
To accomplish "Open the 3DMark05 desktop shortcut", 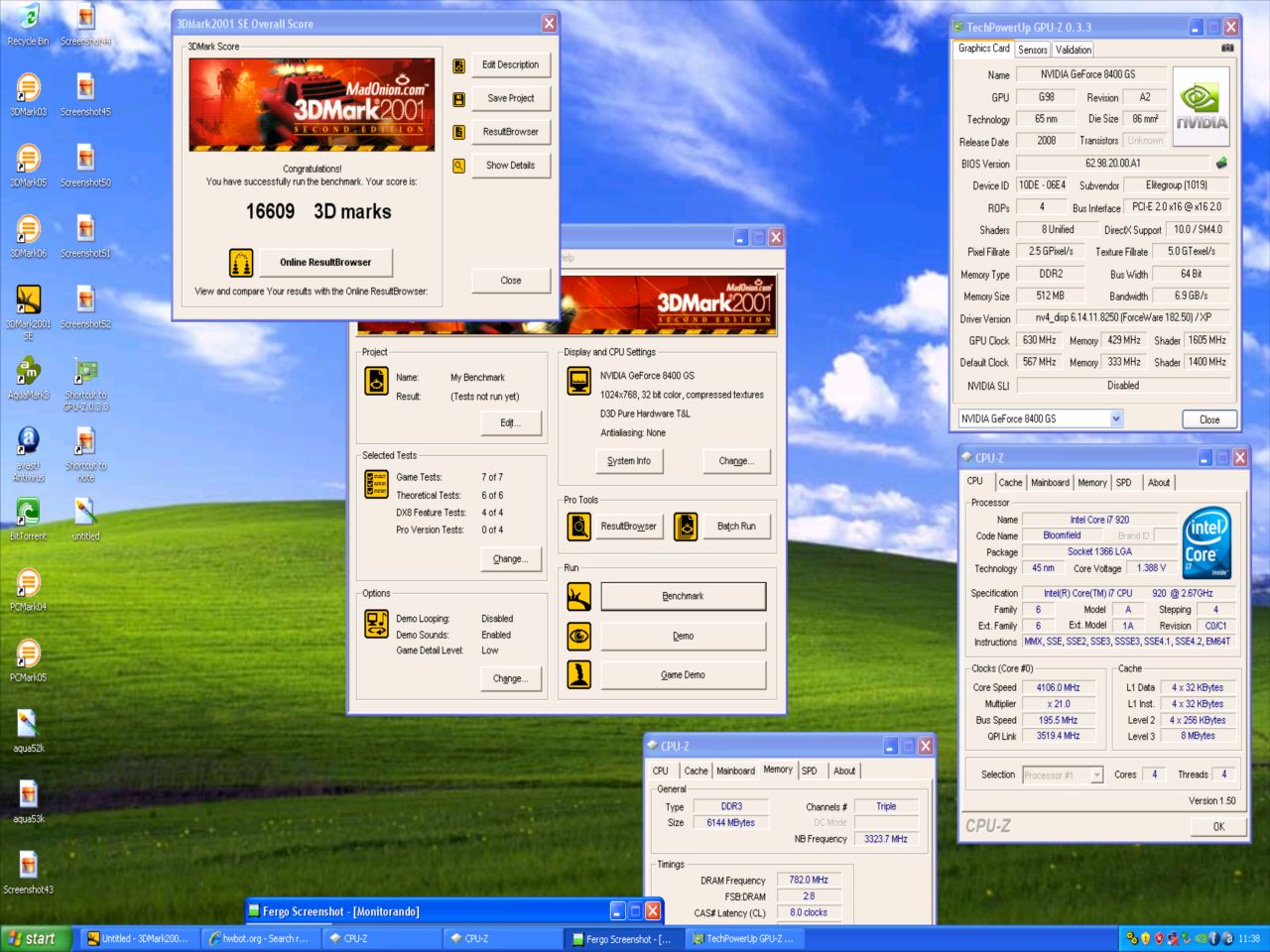I will tap(28, 167).
